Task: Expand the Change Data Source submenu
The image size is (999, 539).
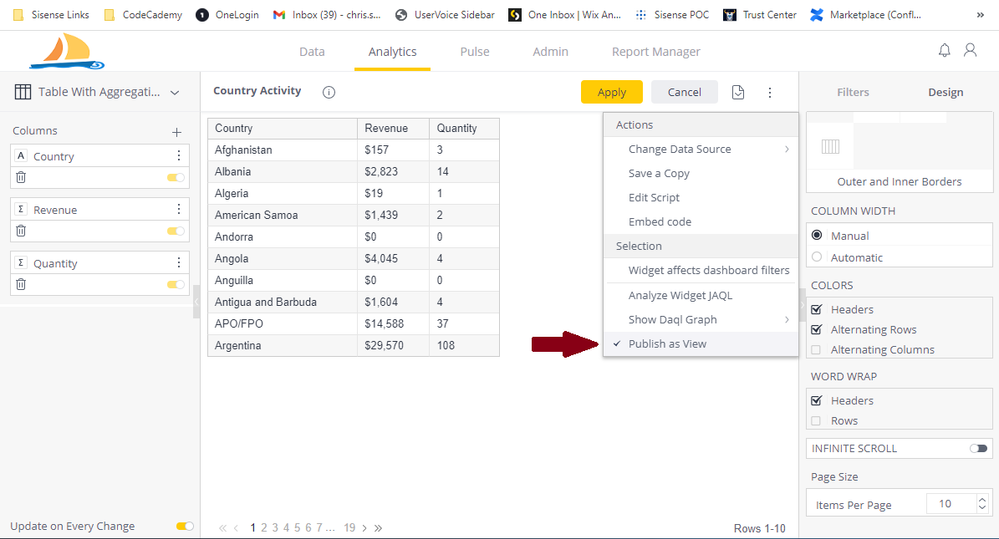Action: (700, 149)
